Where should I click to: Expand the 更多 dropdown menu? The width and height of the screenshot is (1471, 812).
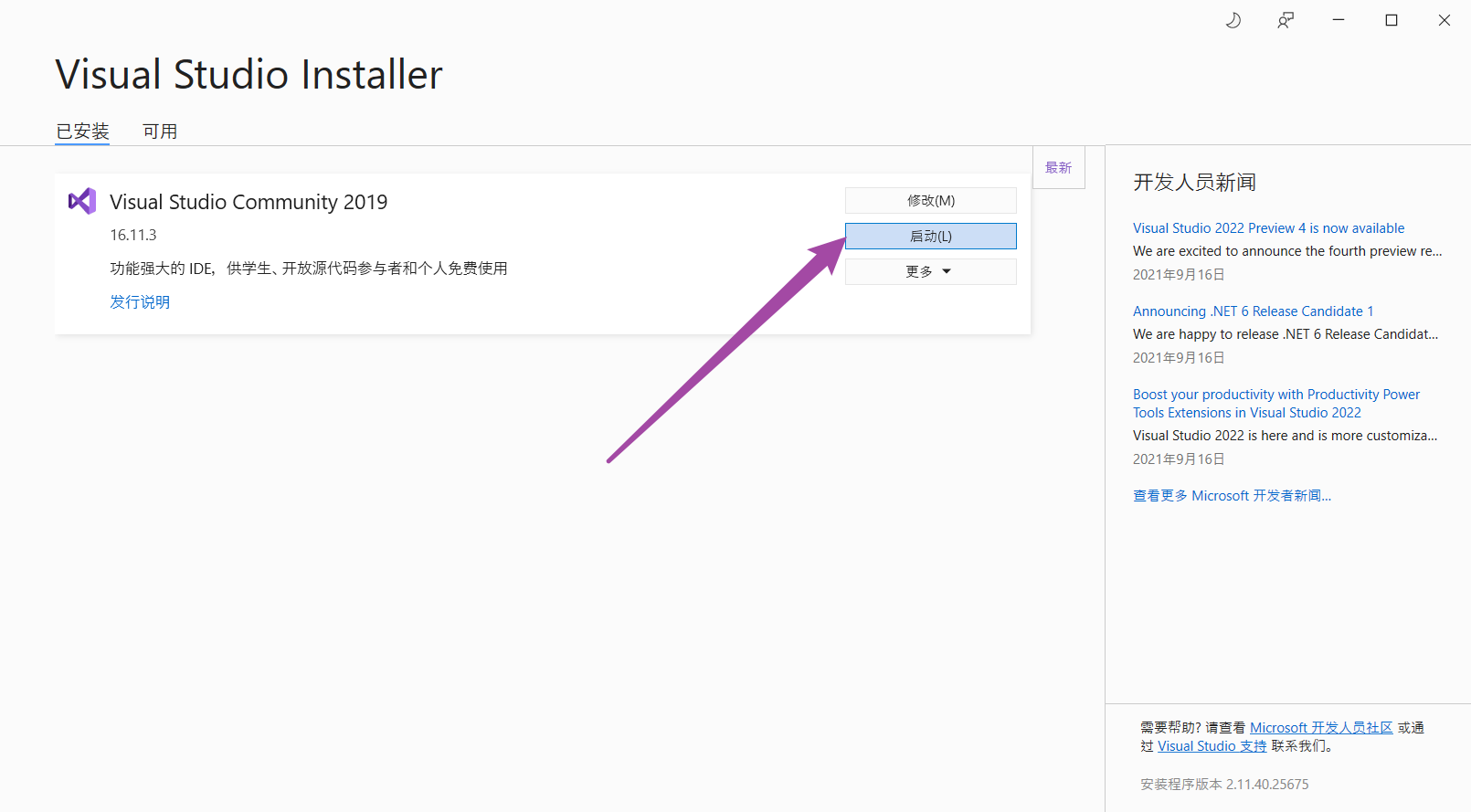tap(930, 271)
